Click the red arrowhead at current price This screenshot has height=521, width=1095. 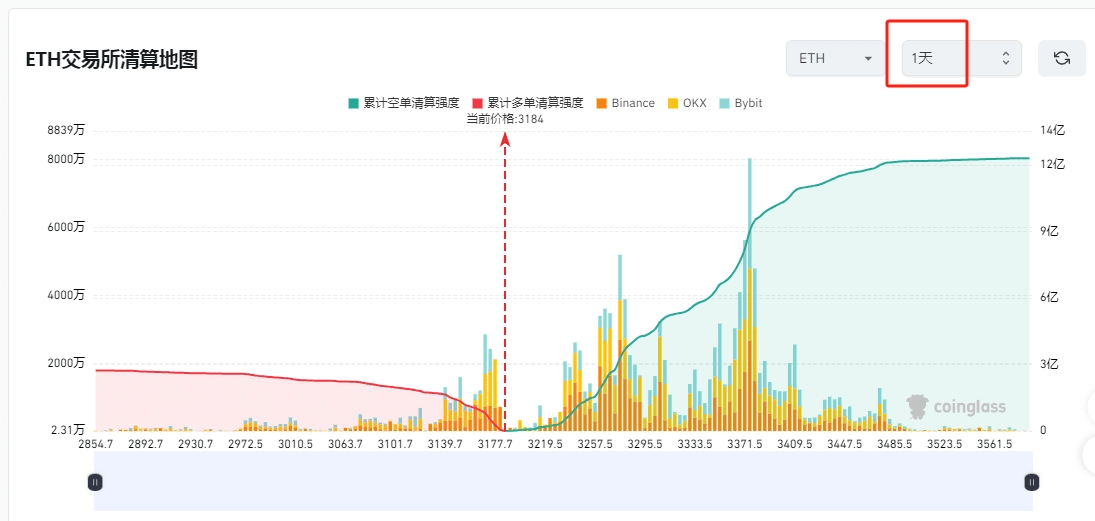tap(505, 139)
